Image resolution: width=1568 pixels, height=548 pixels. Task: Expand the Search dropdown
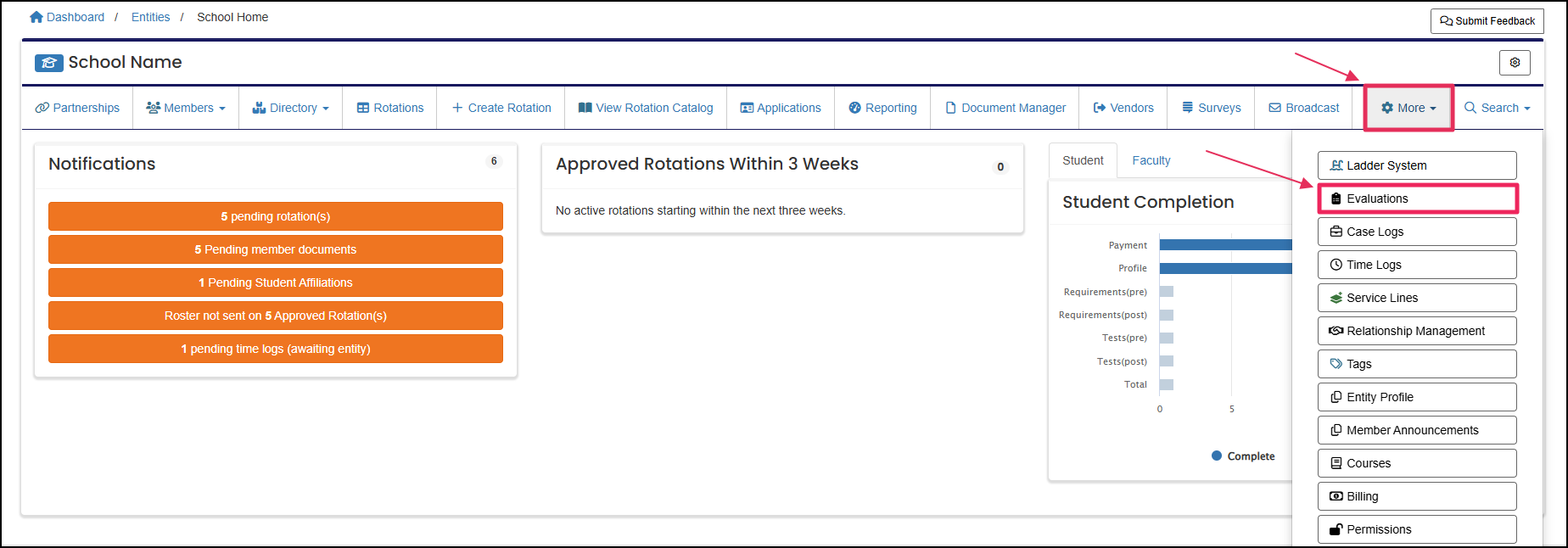click(1498, 108)
